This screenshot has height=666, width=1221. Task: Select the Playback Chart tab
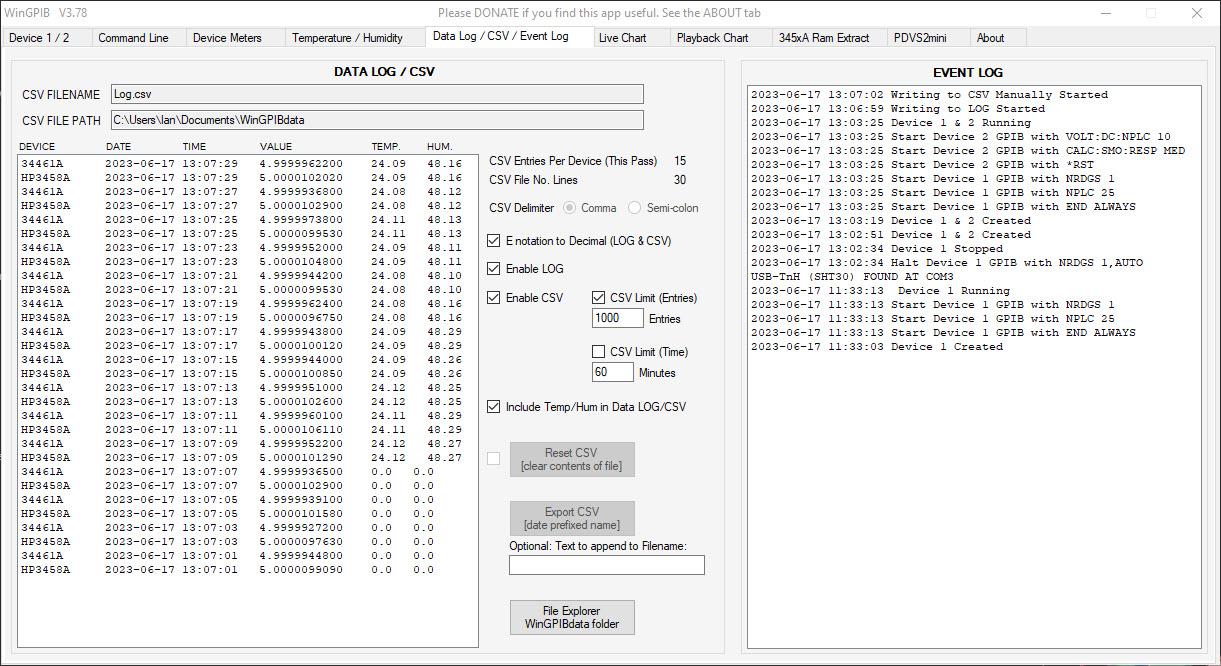coord(712,38)
